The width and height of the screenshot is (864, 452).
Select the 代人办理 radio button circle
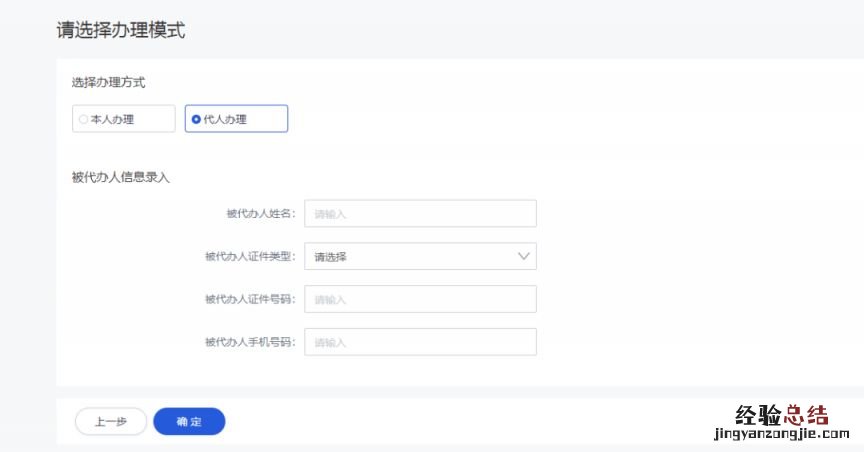coord(196,119)
